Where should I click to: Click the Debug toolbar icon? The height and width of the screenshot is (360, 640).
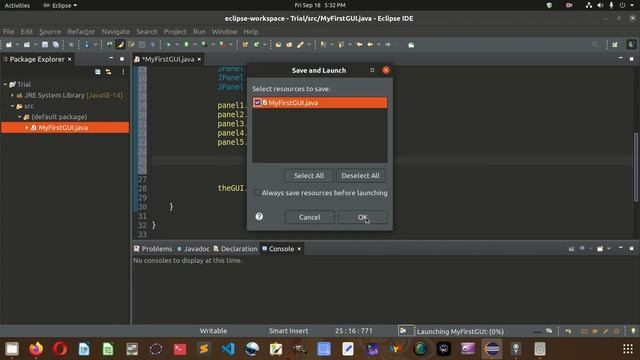point(168,44)
